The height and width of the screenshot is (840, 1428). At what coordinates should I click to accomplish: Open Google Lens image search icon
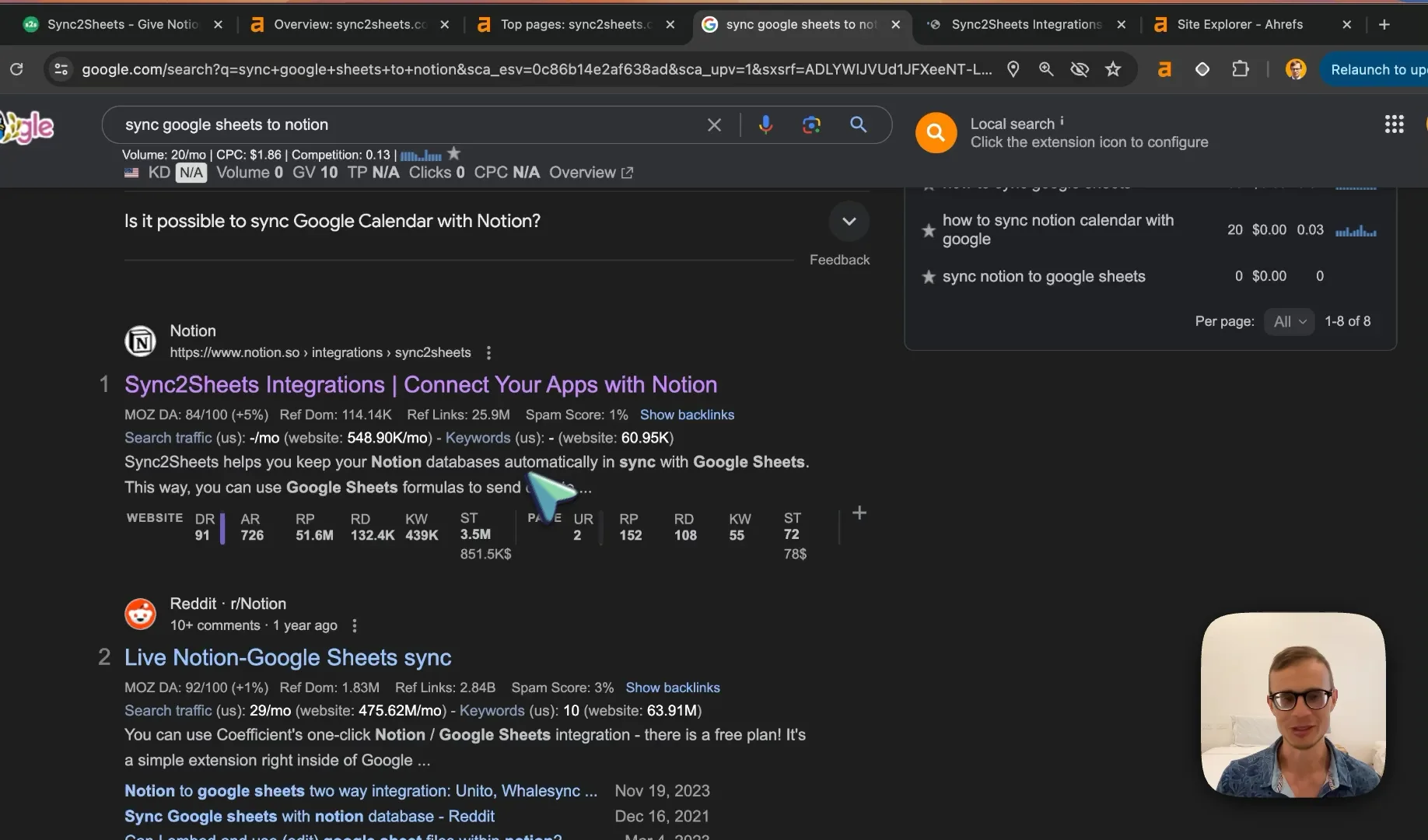pos(811,124)
